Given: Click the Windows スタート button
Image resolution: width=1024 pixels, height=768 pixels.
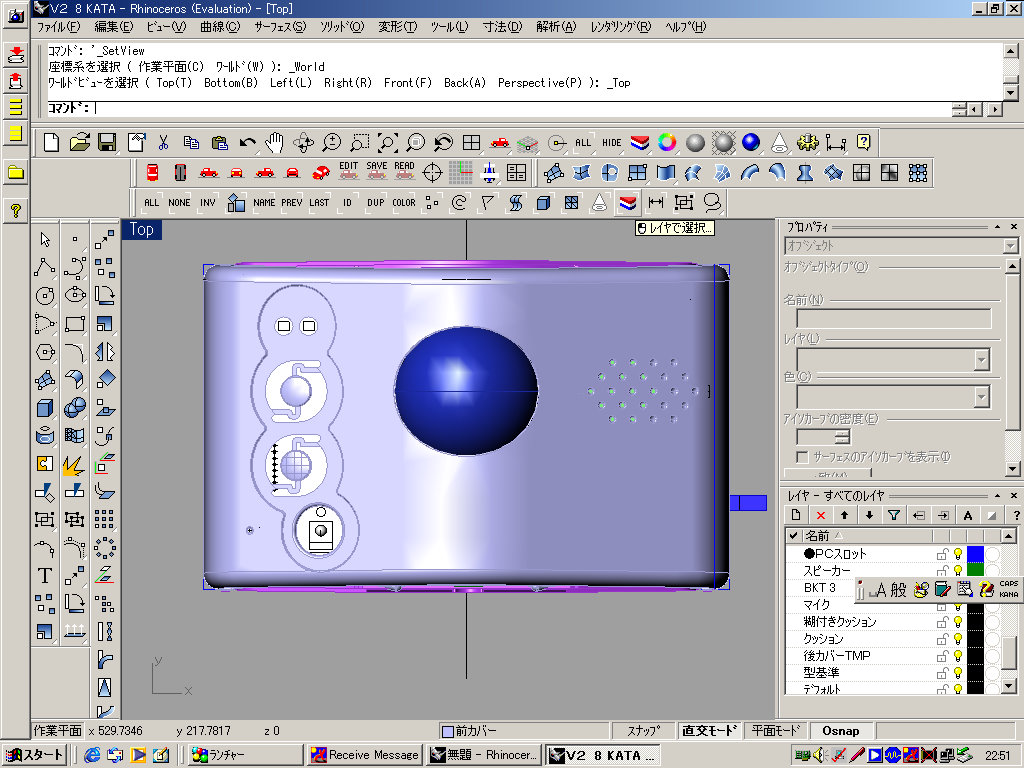Looking at the screenshot, I should click(x=35, y=755).
